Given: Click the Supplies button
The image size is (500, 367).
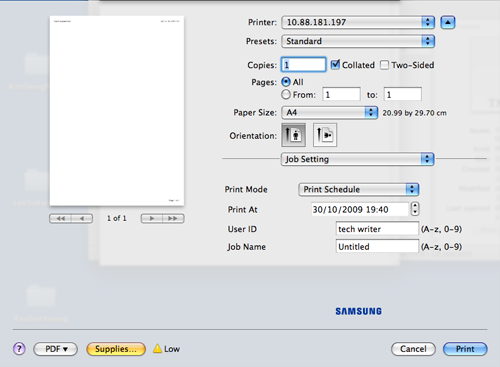Looking at the screenshot, I should (116, 349).
